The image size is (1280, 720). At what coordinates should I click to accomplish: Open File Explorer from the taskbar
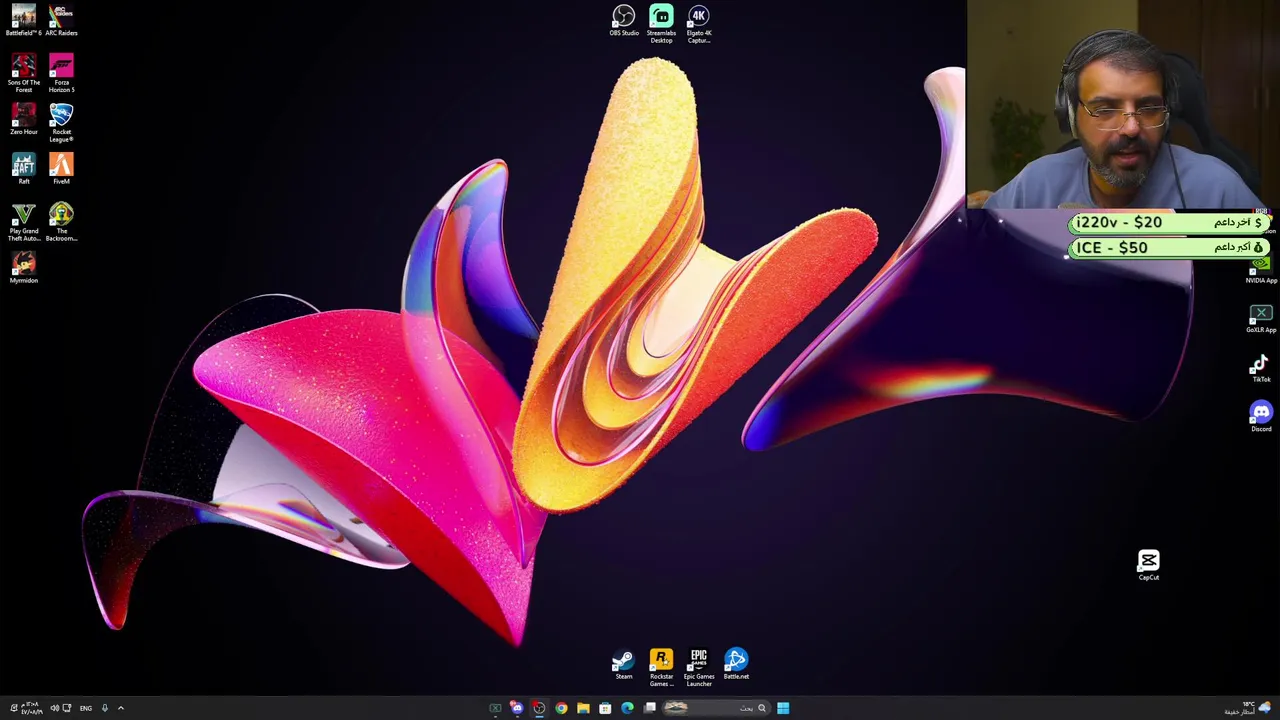pyautogui.click(x=583, y=708)
